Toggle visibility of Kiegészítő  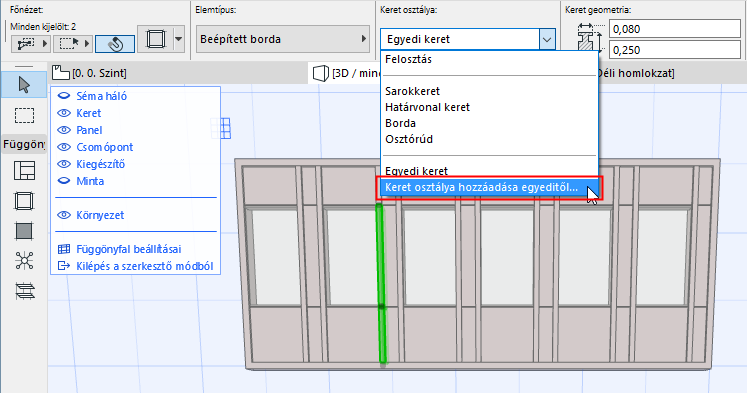(64, 164)
